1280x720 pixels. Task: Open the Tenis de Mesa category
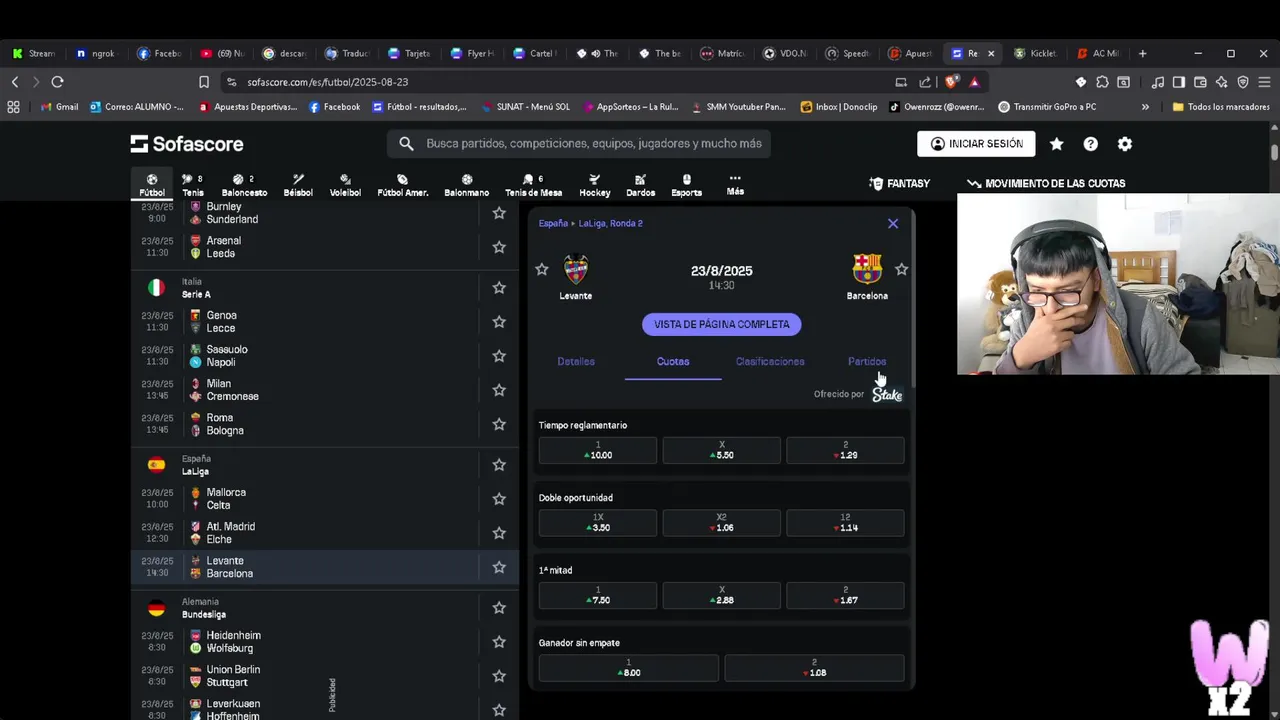coord(533,185)
